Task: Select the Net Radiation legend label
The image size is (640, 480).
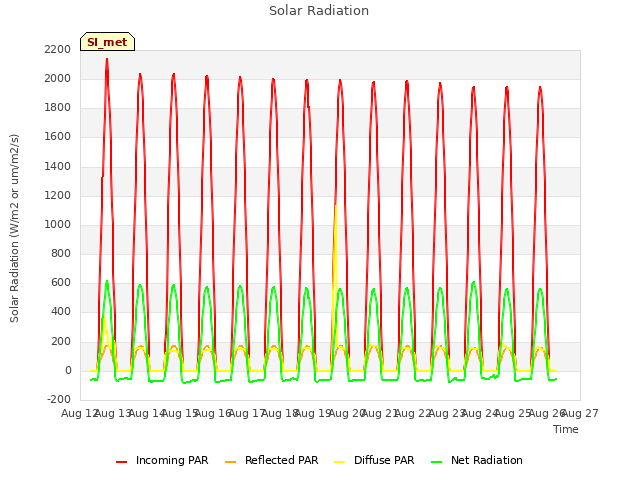Action: coord(487,460)
